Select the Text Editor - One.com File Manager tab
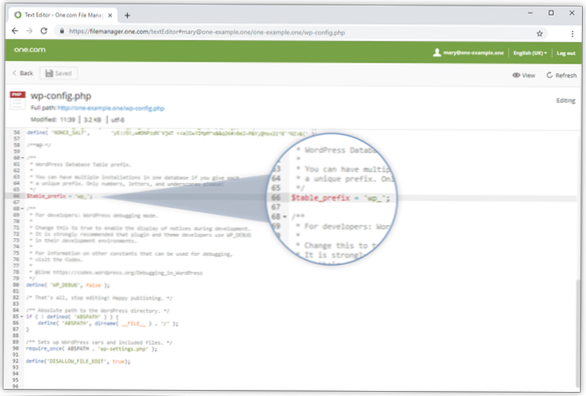Image resolution: width=586 pixels, height=396 pixels. [63, 15]
